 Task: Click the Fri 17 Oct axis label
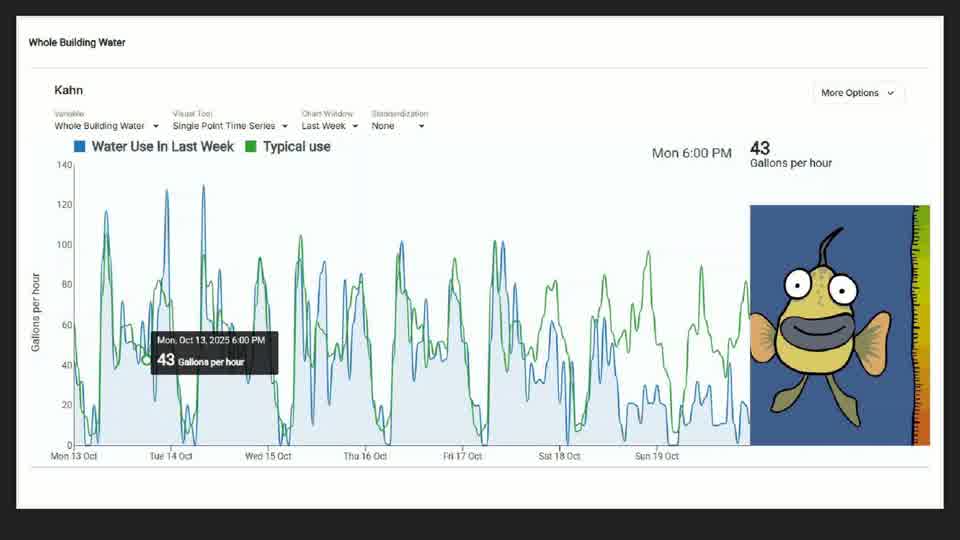coord(462,456)
